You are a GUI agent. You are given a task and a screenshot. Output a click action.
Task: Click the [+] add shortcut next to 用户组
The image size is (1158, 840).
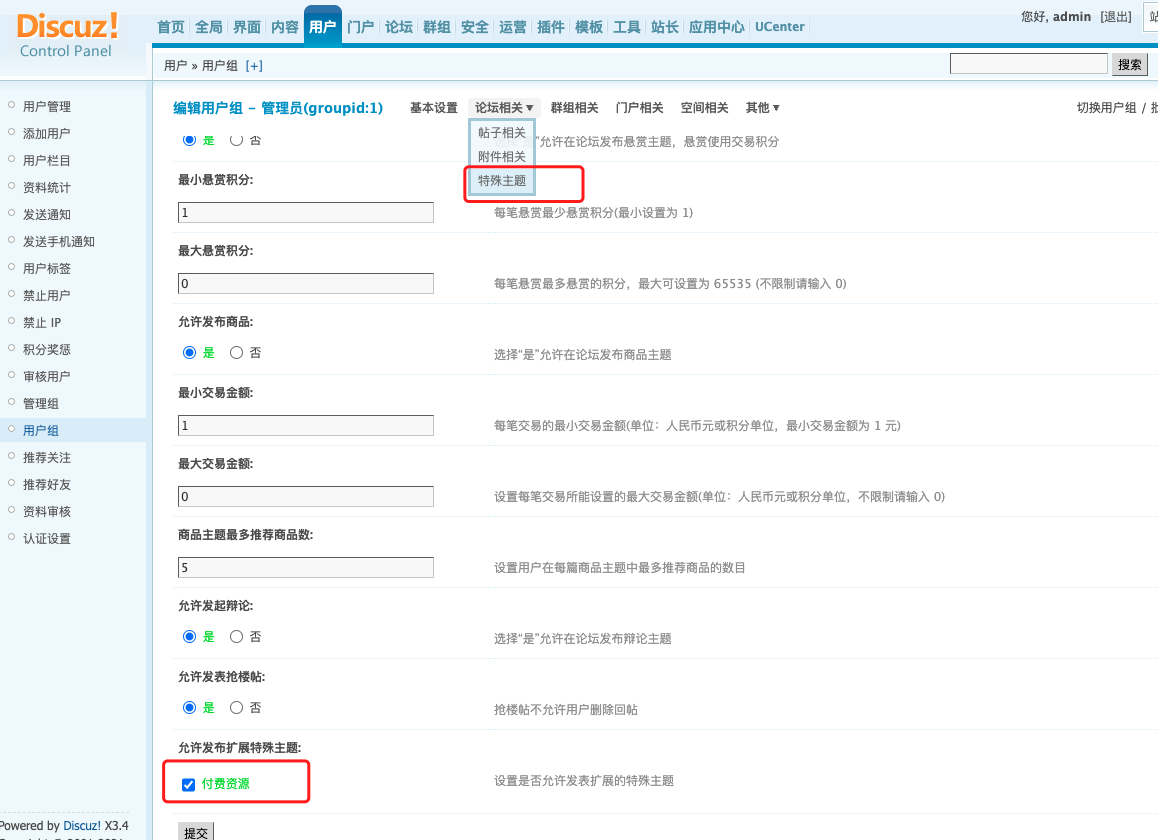pyautogui.click(x=254, y=66)
